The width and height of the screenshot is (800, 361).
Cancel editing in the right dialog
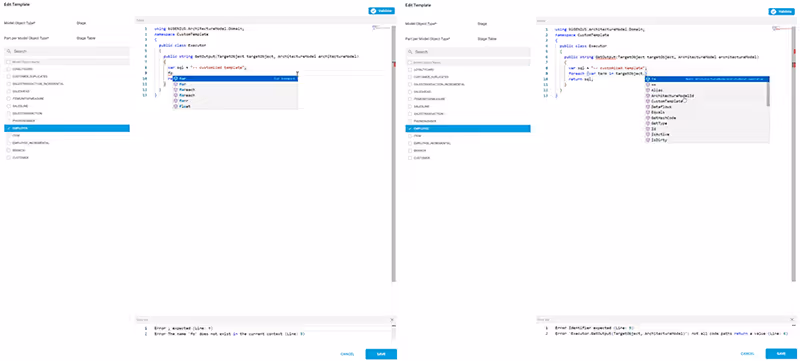point(747,354)
